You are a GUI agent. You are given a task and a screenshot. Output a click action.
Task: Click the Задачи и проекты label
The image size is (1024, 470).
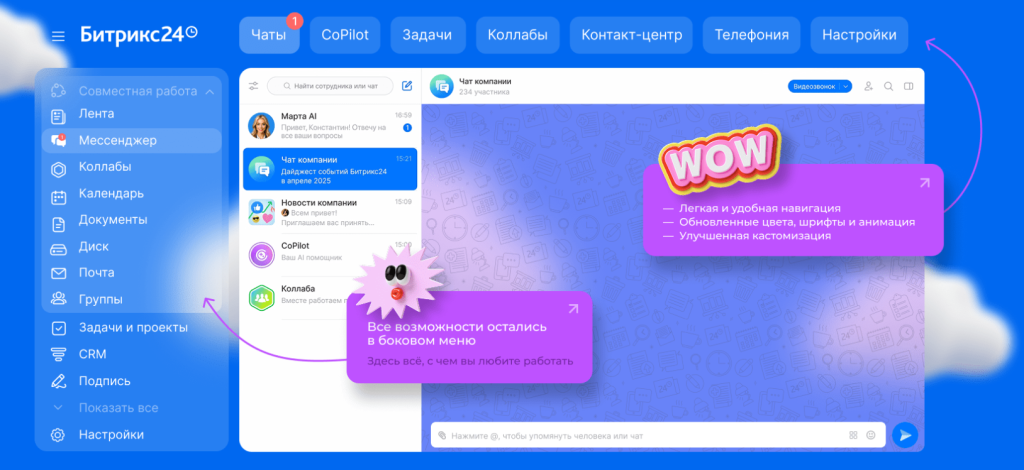(x=133, y=328)
